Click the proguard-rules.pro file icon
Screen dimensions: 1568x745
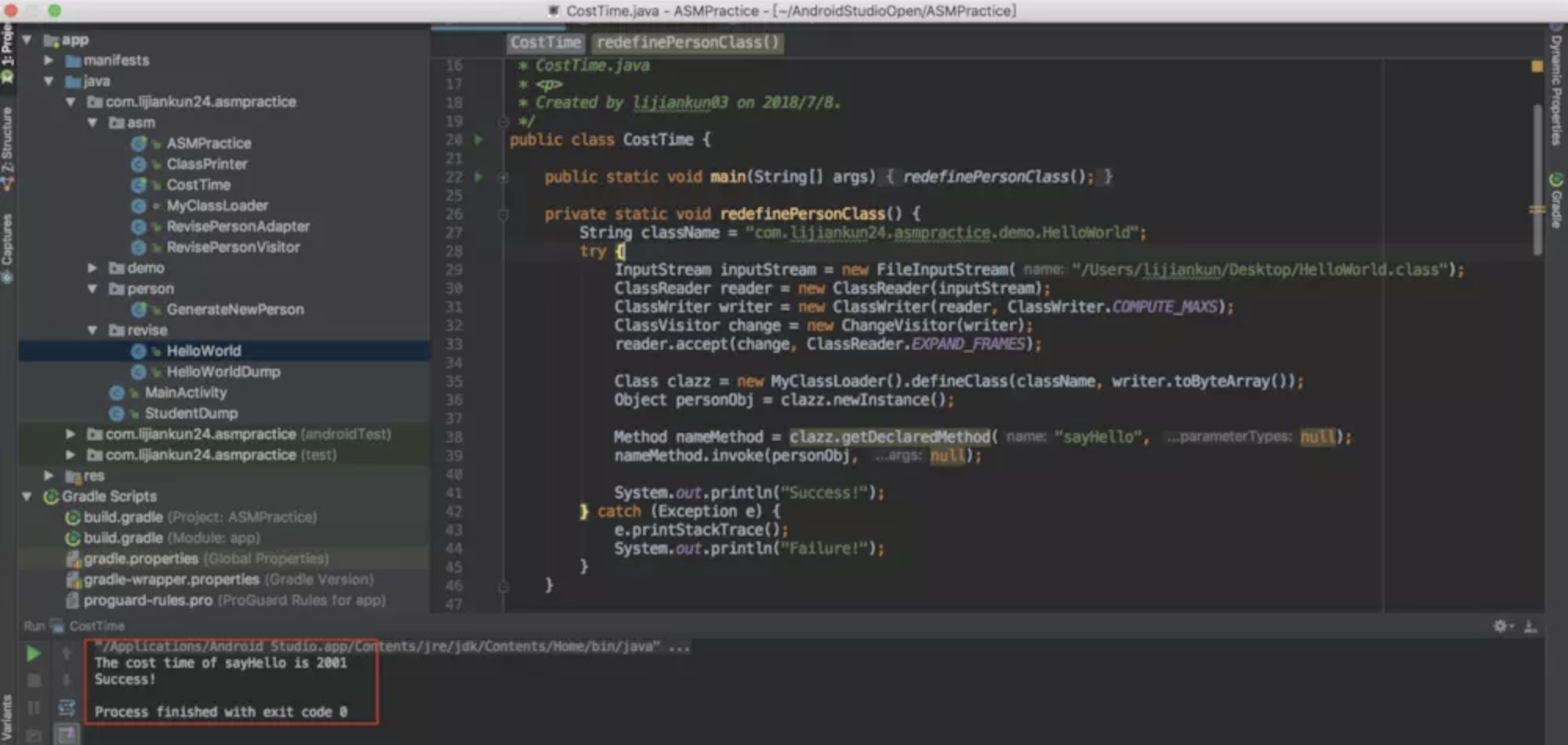pos(73,600)
